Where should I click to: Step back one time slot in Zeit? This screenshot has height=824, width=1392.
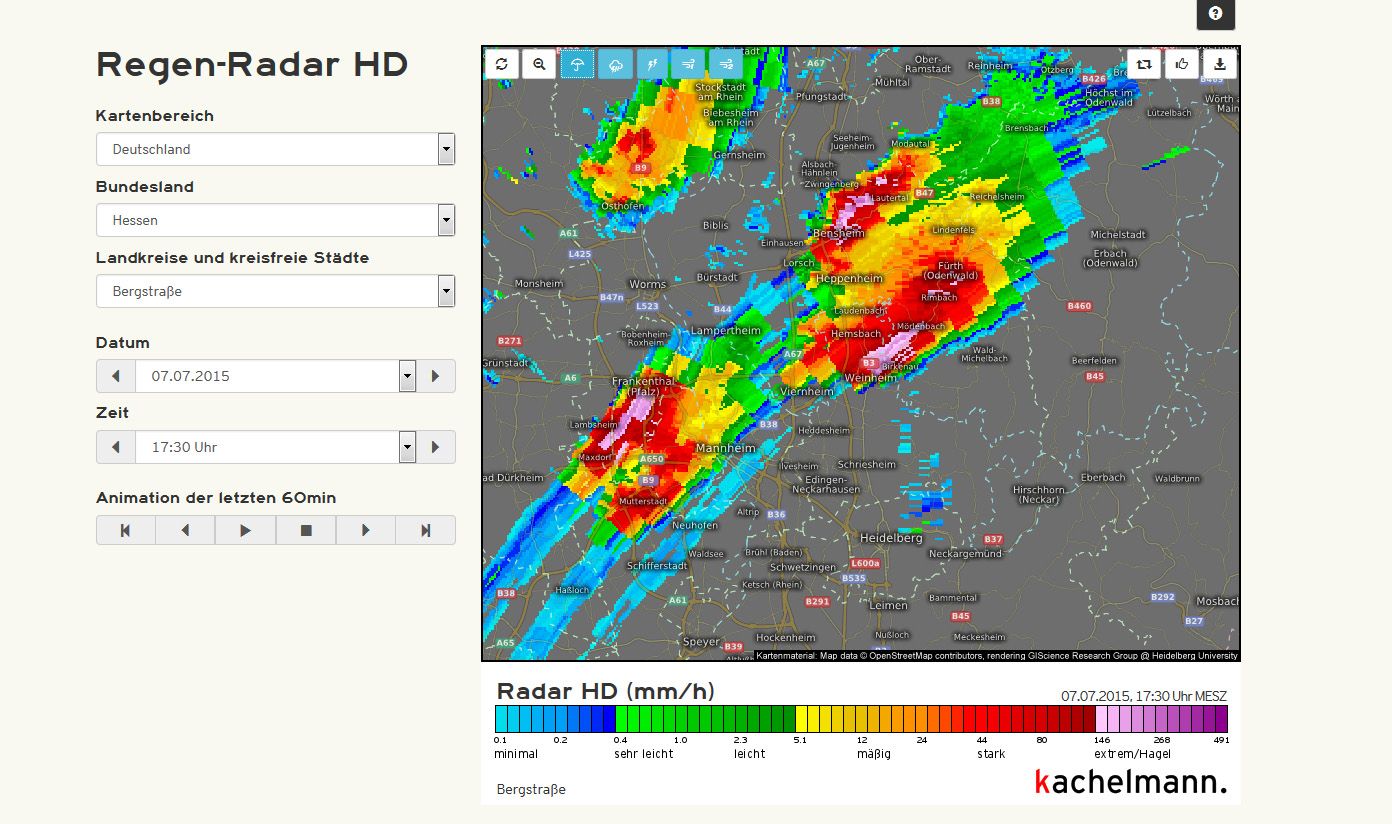pos(116,447)
